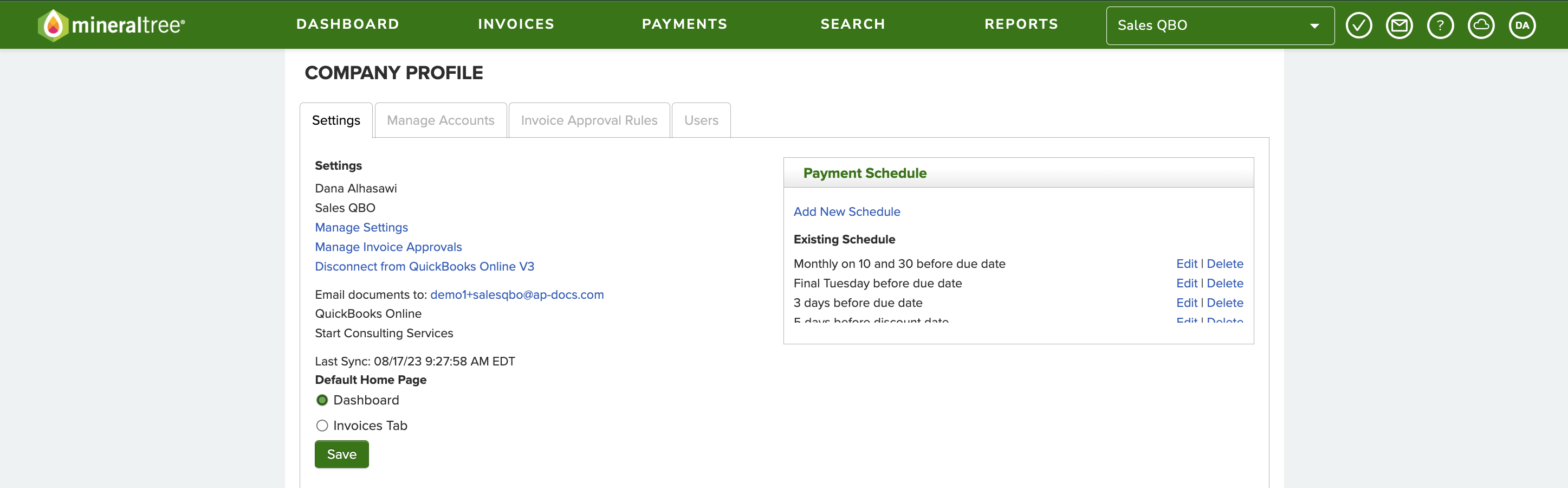
Task: Switch to the Users tab
Action: [x=701, y=120]
